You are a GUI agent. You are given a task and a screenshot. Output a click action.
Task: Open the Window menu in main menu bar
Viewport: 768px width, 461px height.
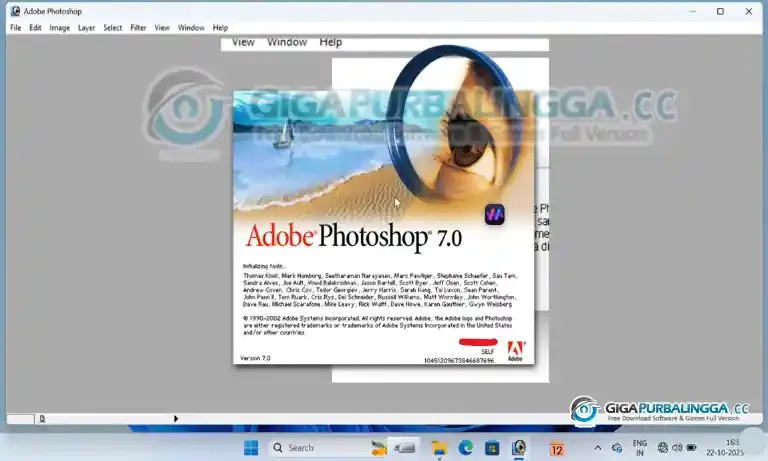coord(191,28)
